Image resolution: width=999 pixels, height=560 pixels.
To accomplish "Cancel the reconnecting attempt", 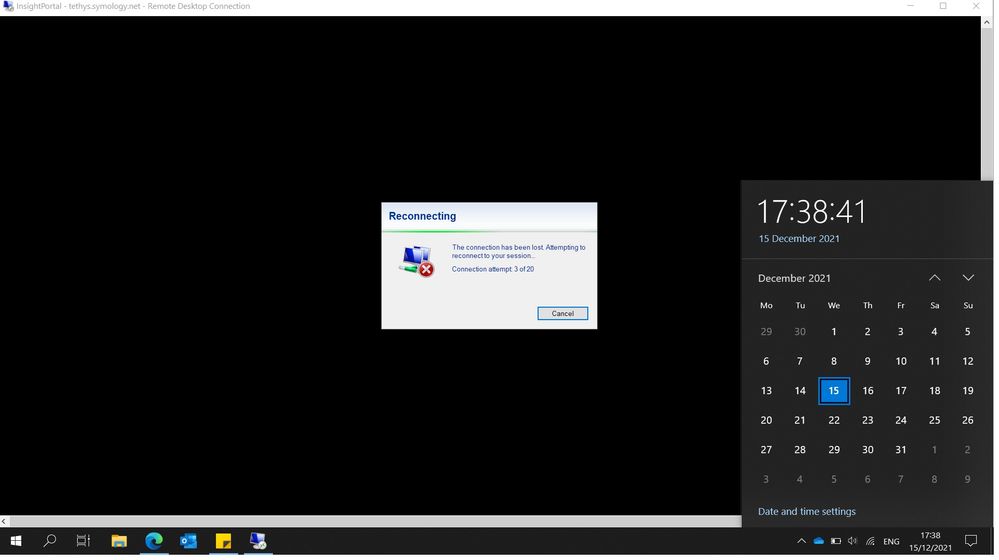I will [563, 313].
